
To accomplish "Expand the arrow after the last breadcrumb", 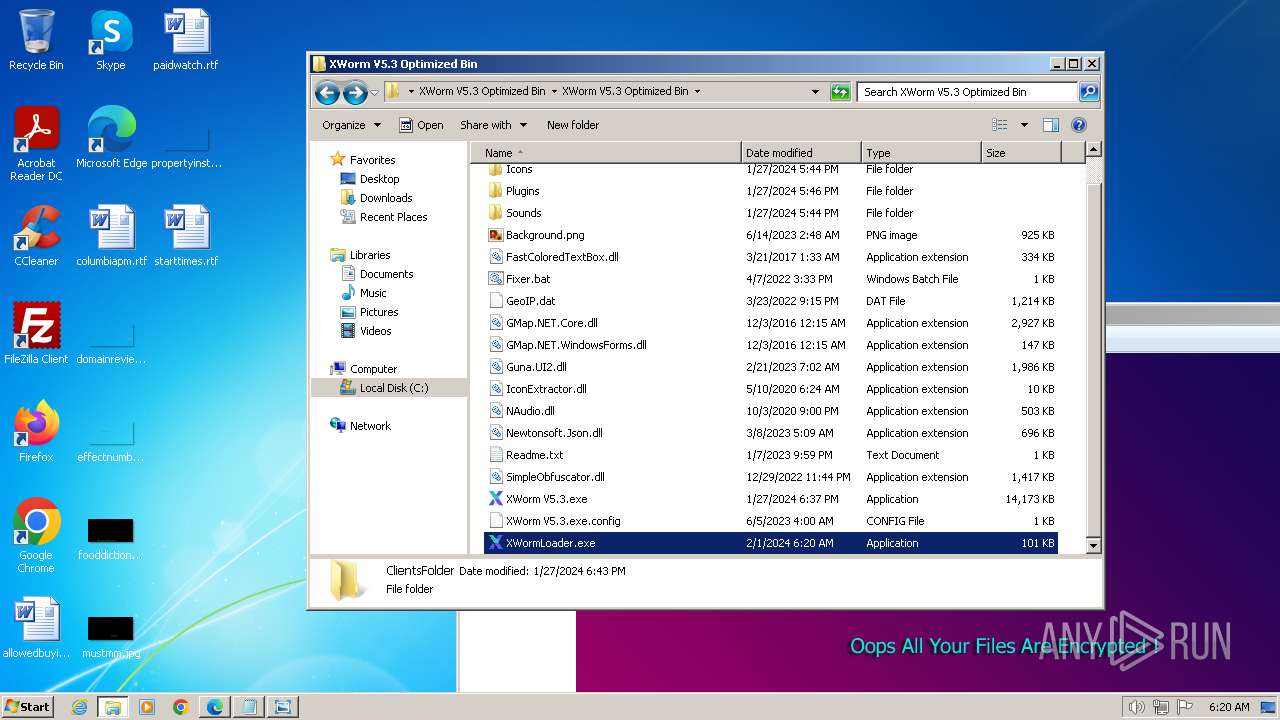I will click(697, 92).
